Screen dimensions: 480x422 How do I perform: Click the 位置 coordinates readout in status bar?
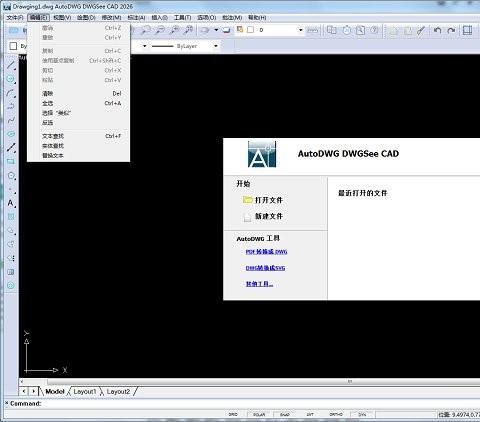pos(459,415)
